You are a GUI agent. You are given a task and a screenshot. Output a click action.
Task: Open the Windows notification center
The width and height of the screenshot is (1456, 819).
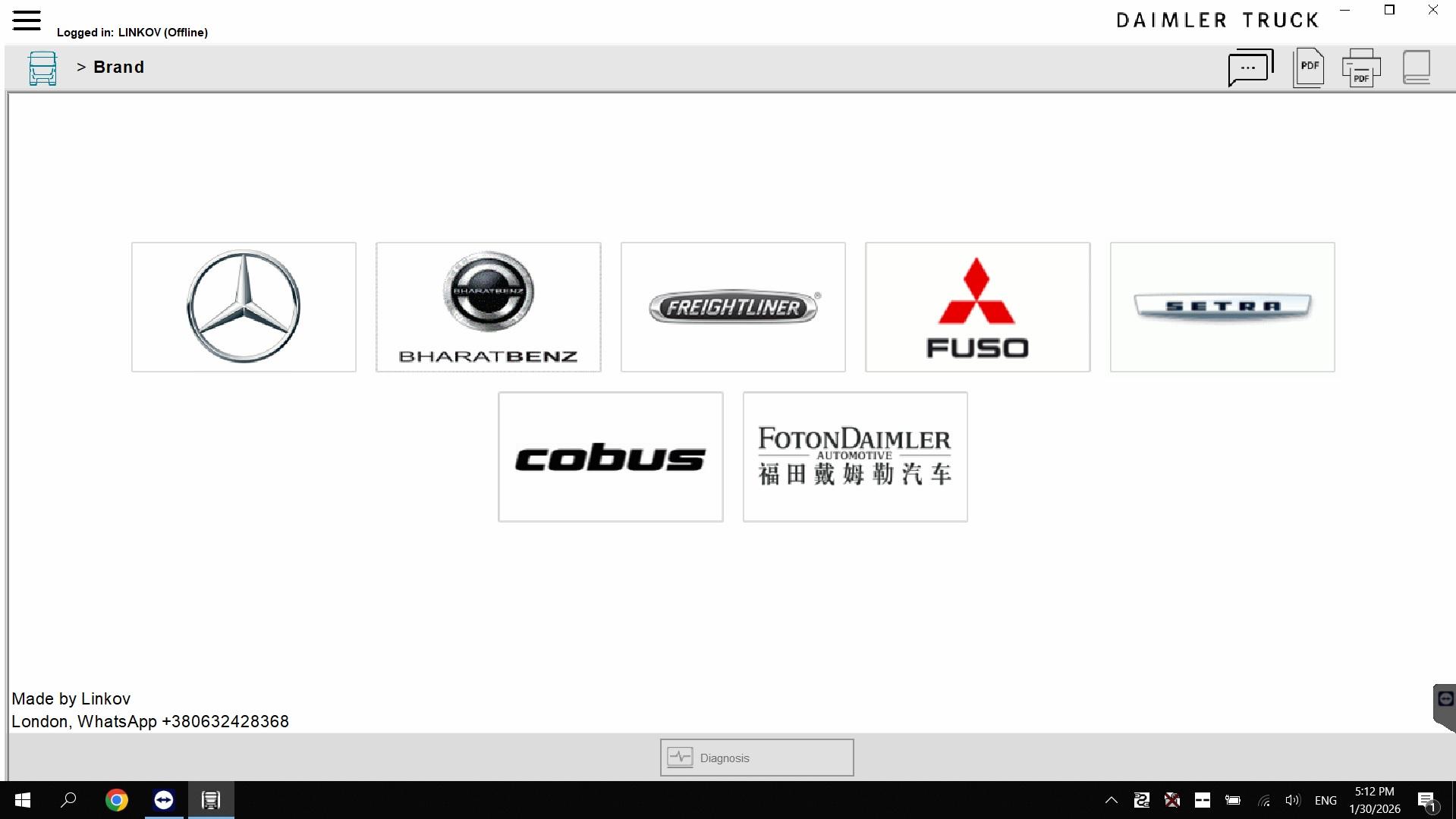(1426, 800)
